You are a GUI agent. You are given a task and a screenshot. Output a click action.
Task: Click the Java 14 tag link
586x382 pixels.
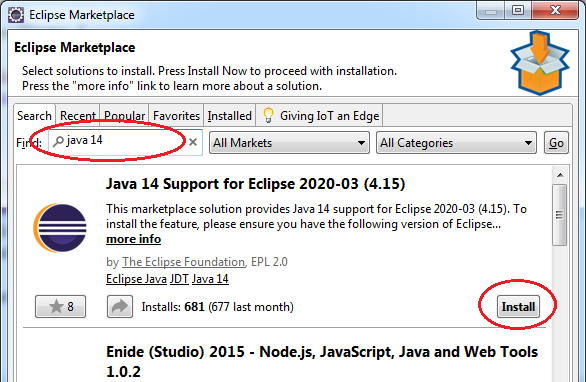click(210, 279)
